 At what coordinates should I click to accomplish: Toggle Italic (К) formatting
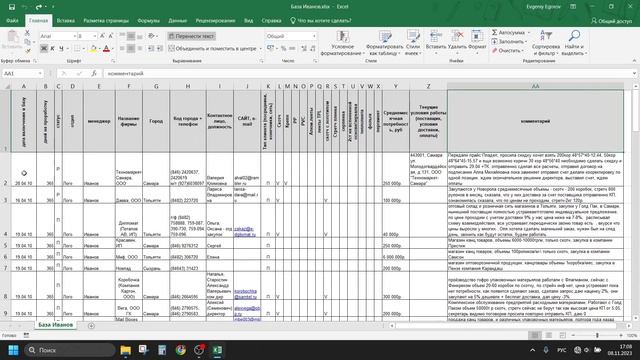click(53, 49)
